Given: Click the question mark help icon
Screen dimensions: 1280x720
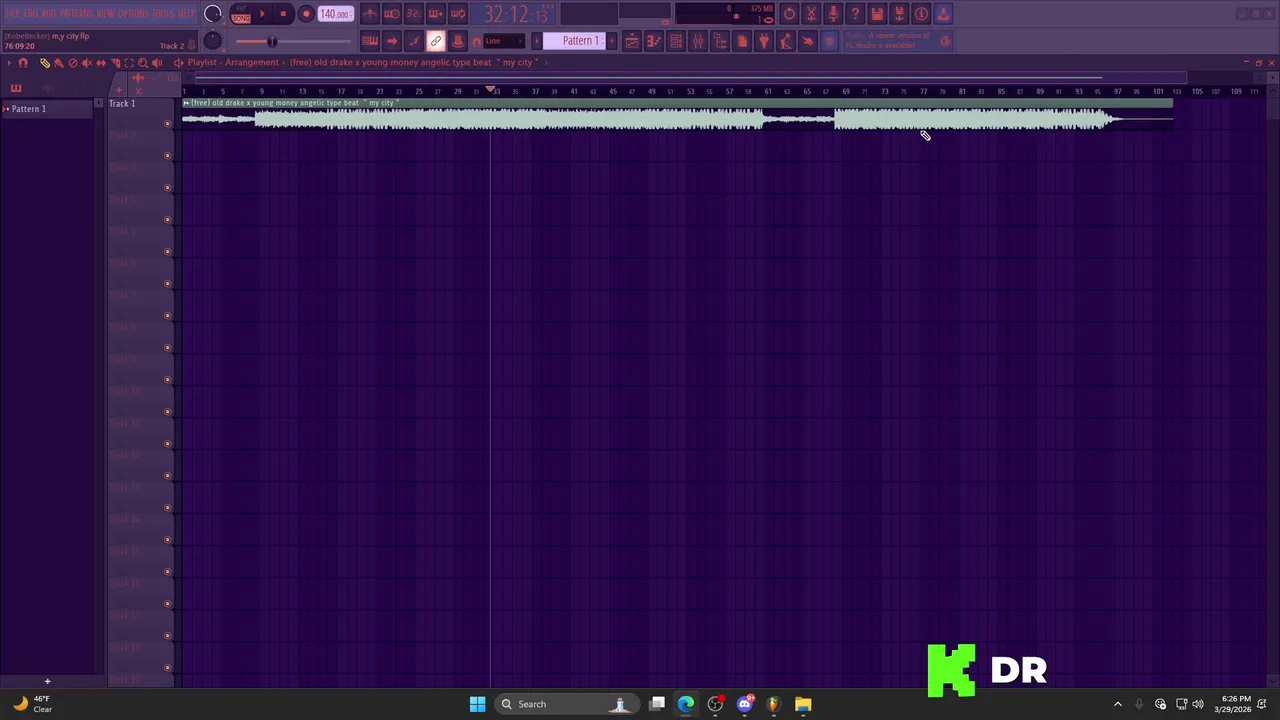Looking at the screenshot, I should point(855,14).
